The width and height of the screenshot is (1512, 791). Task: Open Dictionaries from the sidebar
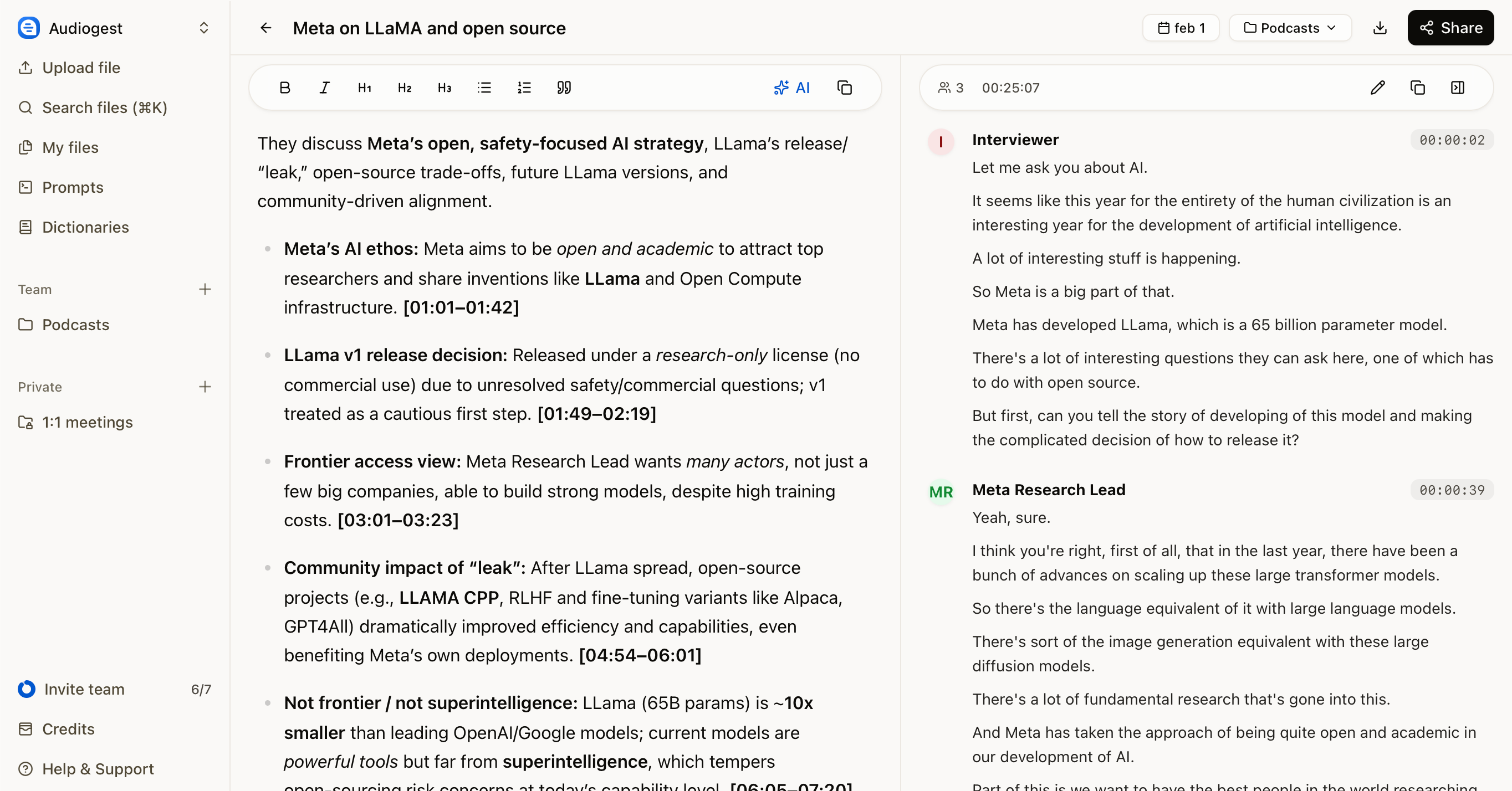pyautogui.click(x=85, y=227)
